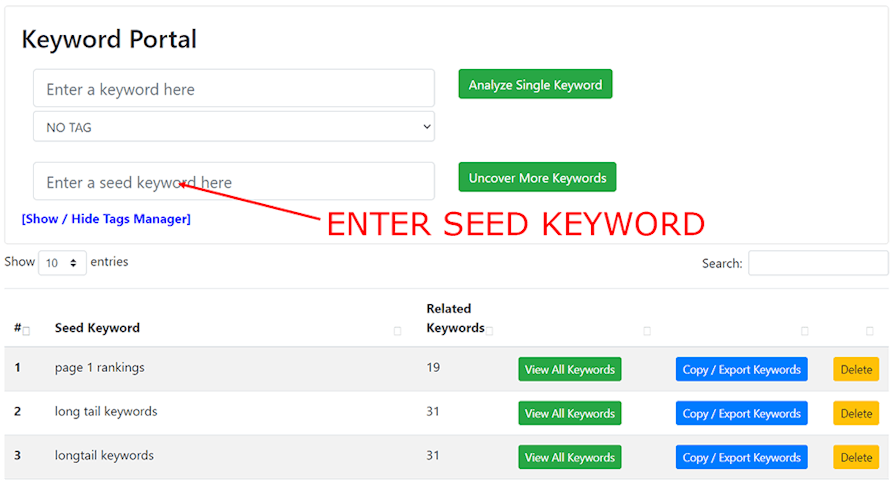894x480 pixels.
Task: Click the seed keyword input field
Action: (233, 182)
